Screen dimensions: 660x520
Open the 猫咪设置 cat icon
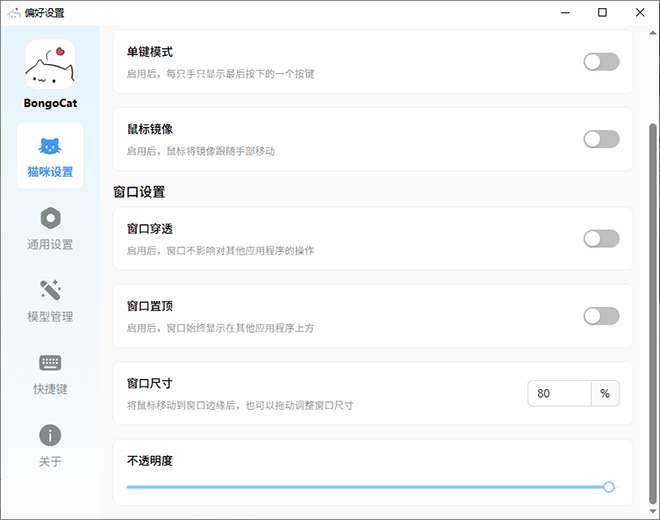[x=50, y=146]
